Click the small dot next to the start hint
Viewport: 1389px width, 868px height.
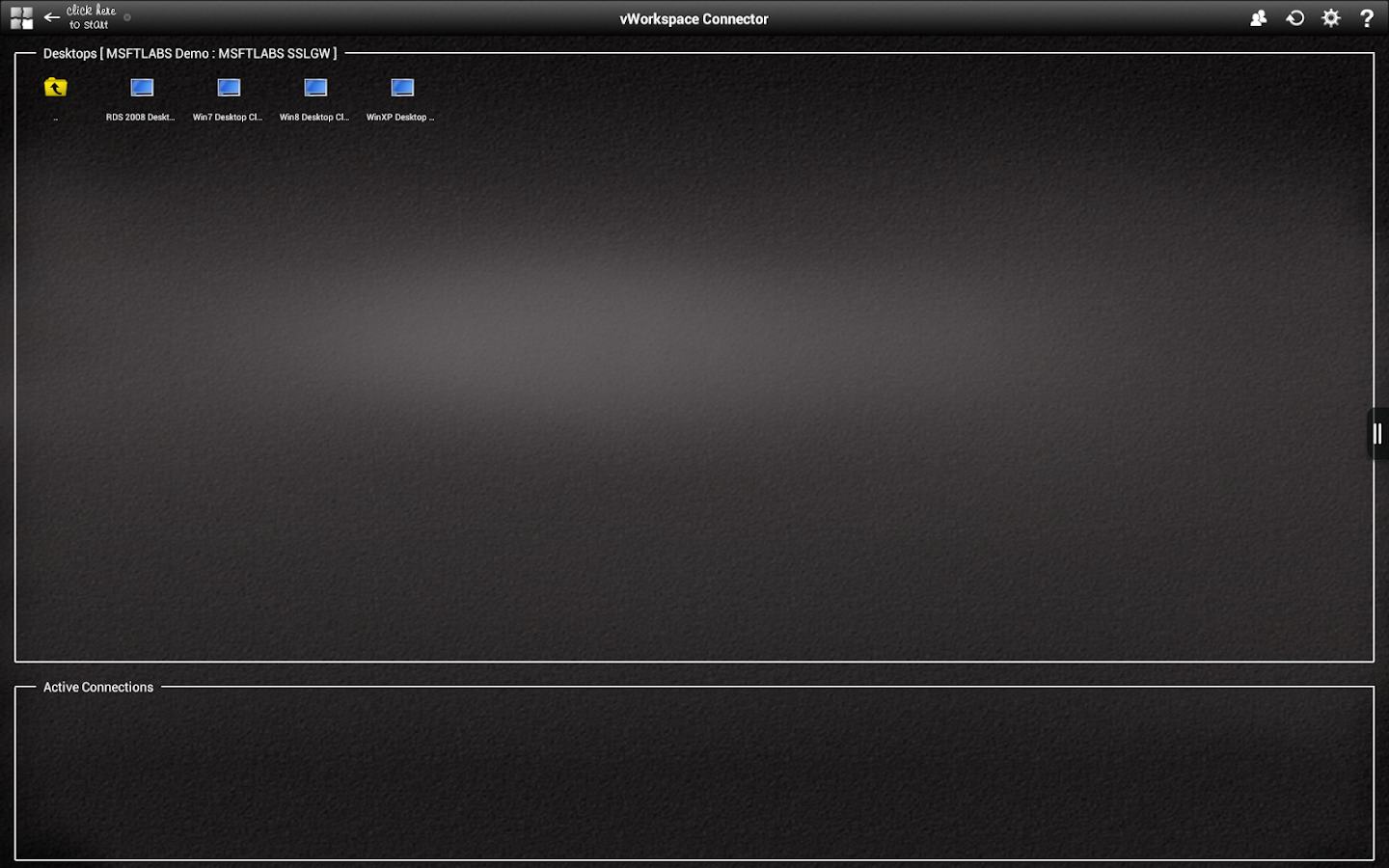click(x=125, y=15)
